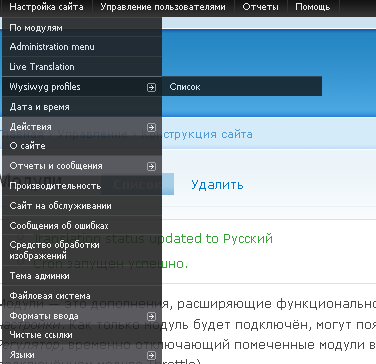Expand submenu arrow beside Действия

[x=151, y=127]
